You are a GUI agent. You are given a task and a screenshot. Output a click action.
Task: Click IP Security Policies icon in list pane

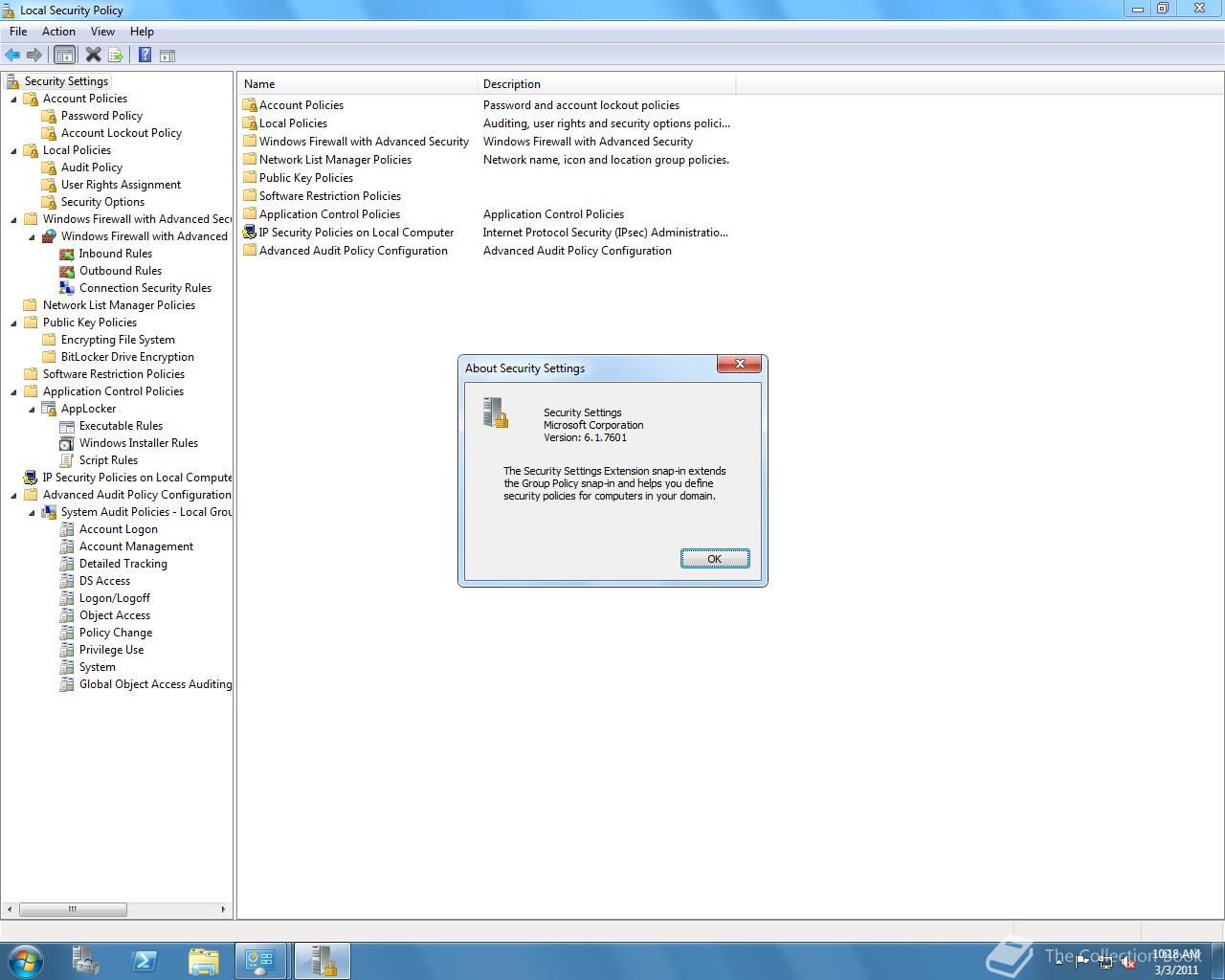[x=250, y=233]
